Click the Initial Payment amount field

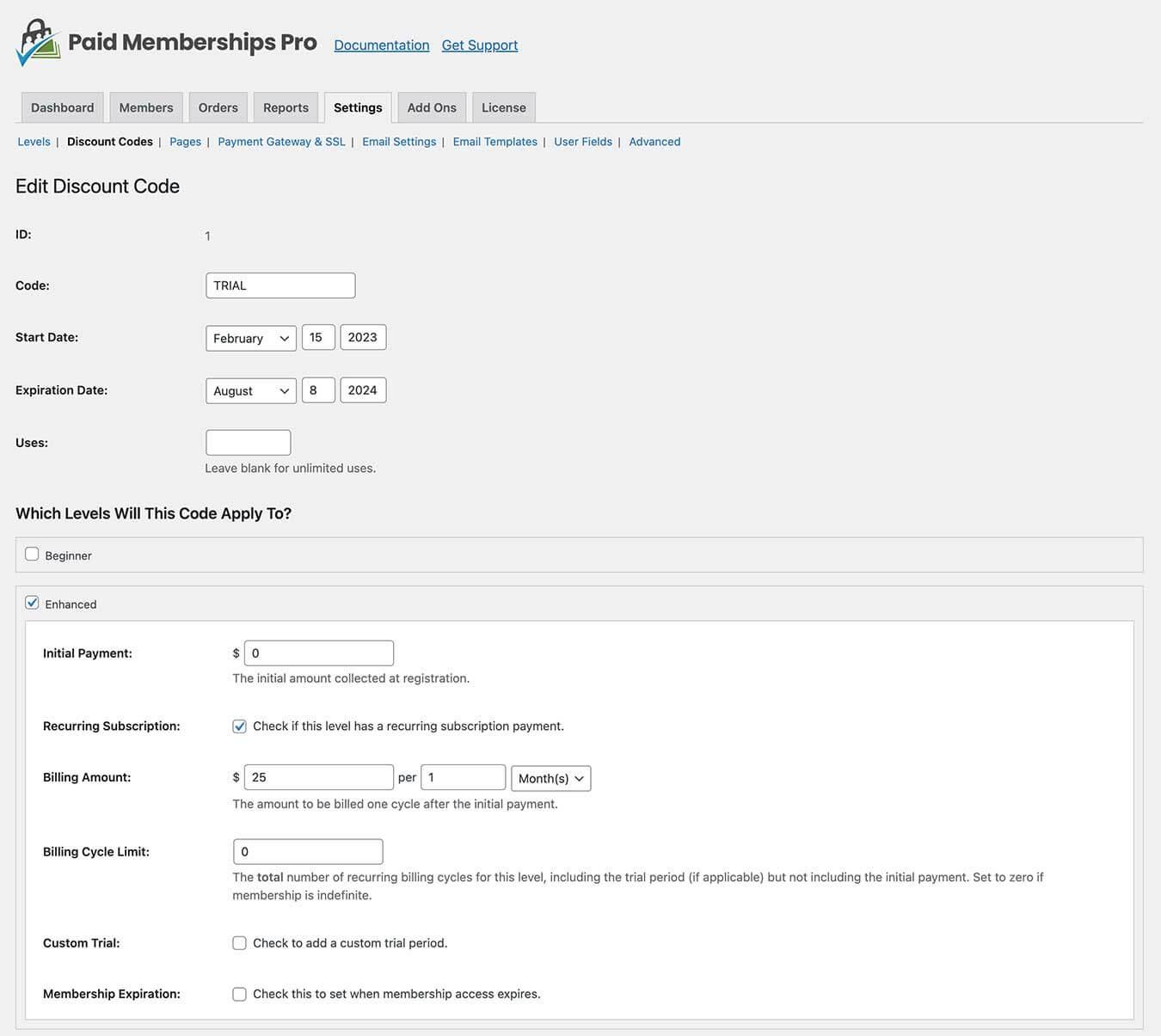[x=319, y=653]
